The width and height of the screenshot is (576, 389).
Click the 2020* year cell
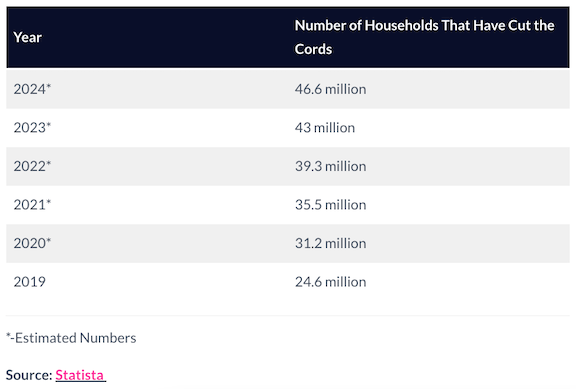[32, 243]
